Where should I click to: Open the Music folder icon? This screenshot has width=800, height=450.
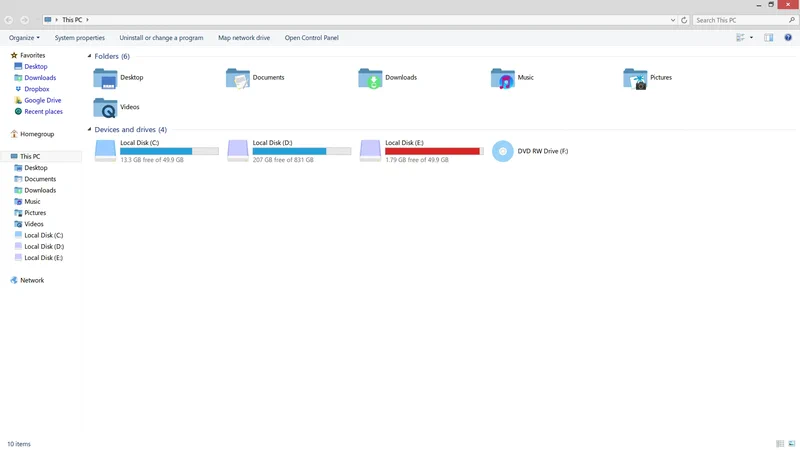tap(503, 78)
